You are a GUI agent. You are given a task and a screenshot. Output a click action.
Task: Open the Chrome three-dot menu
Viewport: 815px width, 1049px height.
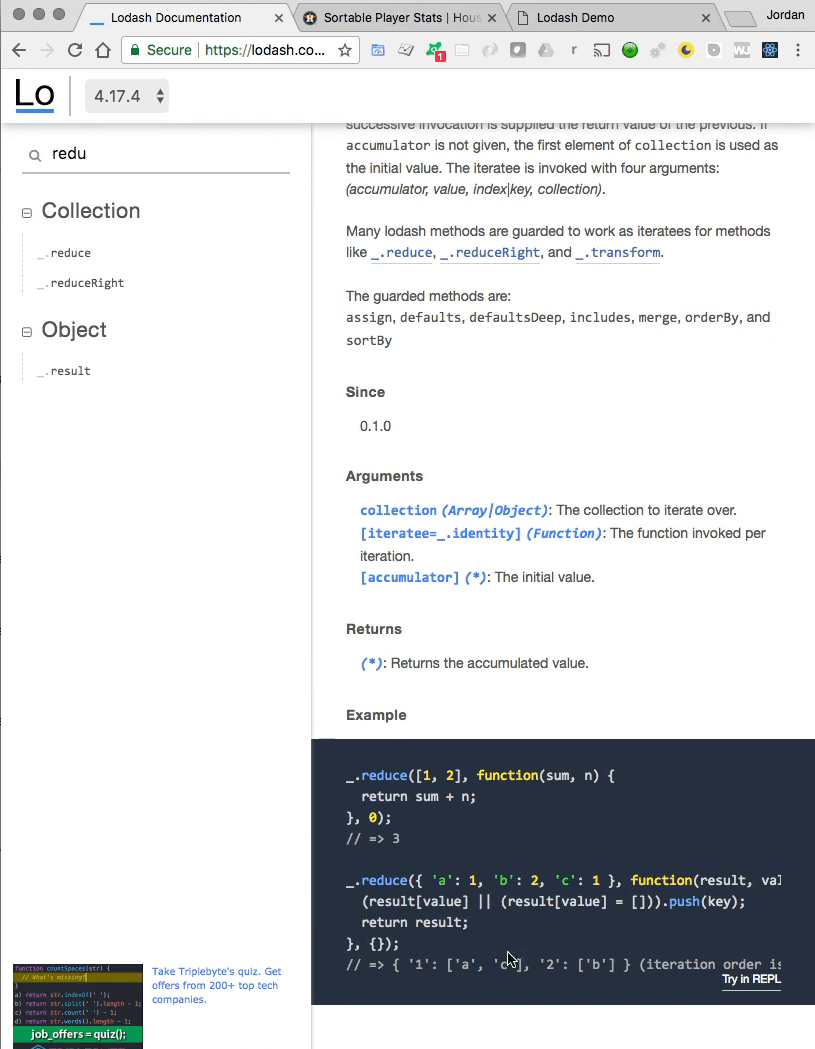[798, 50]
